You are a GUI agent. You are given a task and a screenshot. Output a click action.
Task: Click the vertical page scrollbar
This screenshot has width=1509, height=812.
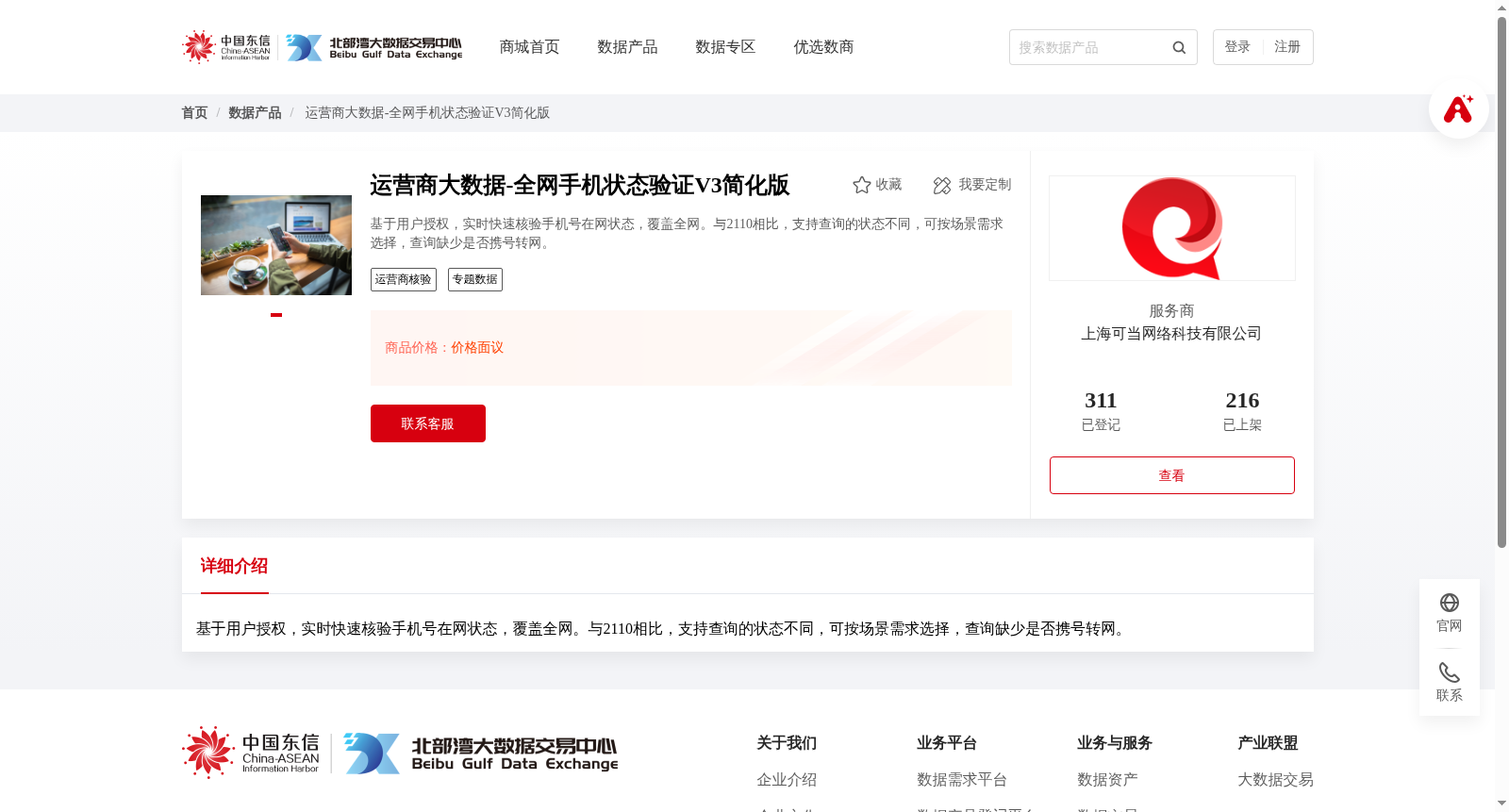pos(1501,282)
